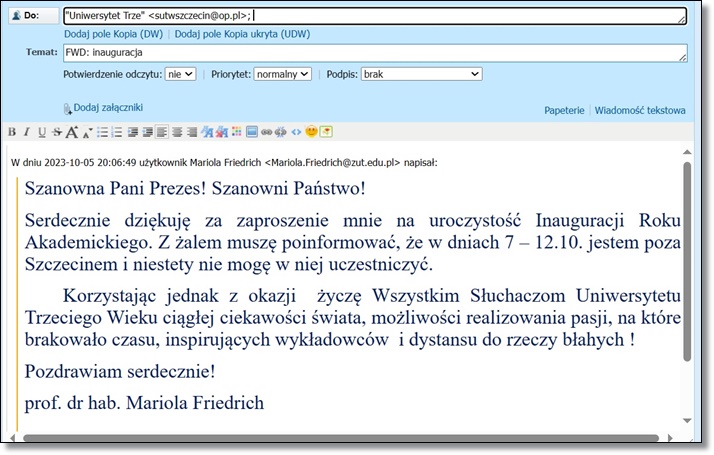The width and height of the screenshot is (714, 455).
Task: Switch to Wiadomość tekstowa mode
Action: [640, 110]
